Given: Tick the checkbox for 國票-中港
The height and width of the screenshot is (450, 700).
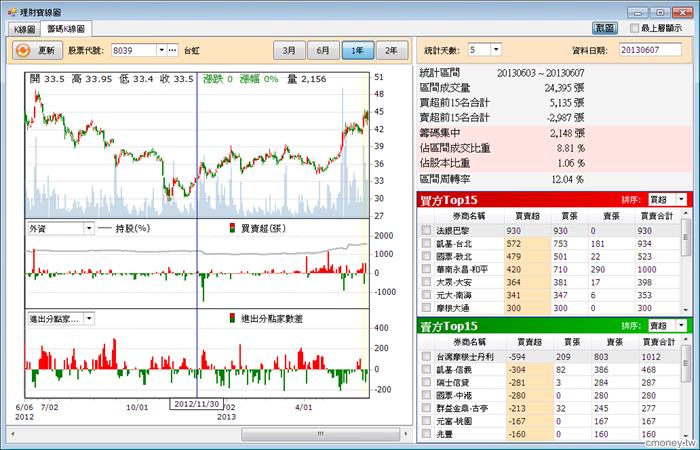Looking at the screenshot, I should [427, 395].
